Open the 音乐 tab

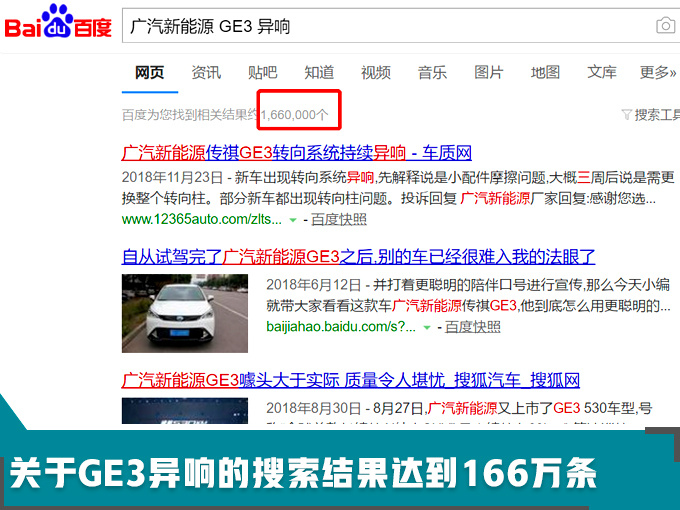click(x=432, y=72)
